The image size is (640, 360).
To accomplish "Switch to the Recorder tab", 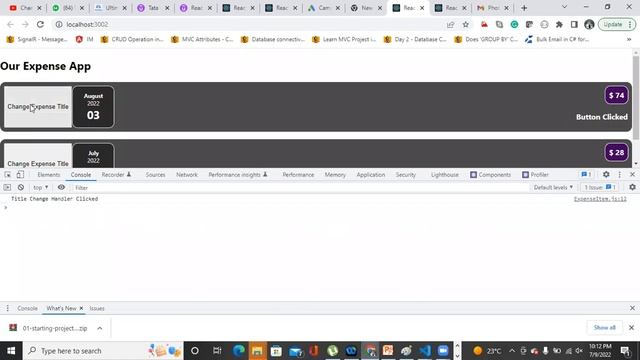I will (116, 175).
